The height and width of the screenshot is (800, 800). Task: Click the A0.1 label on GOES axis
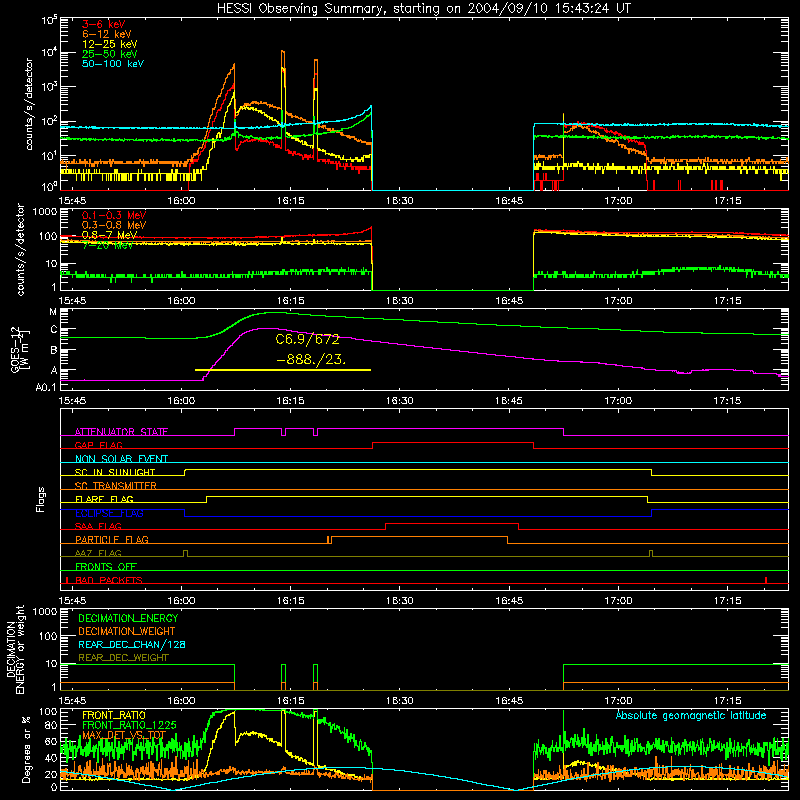(45, 387)
